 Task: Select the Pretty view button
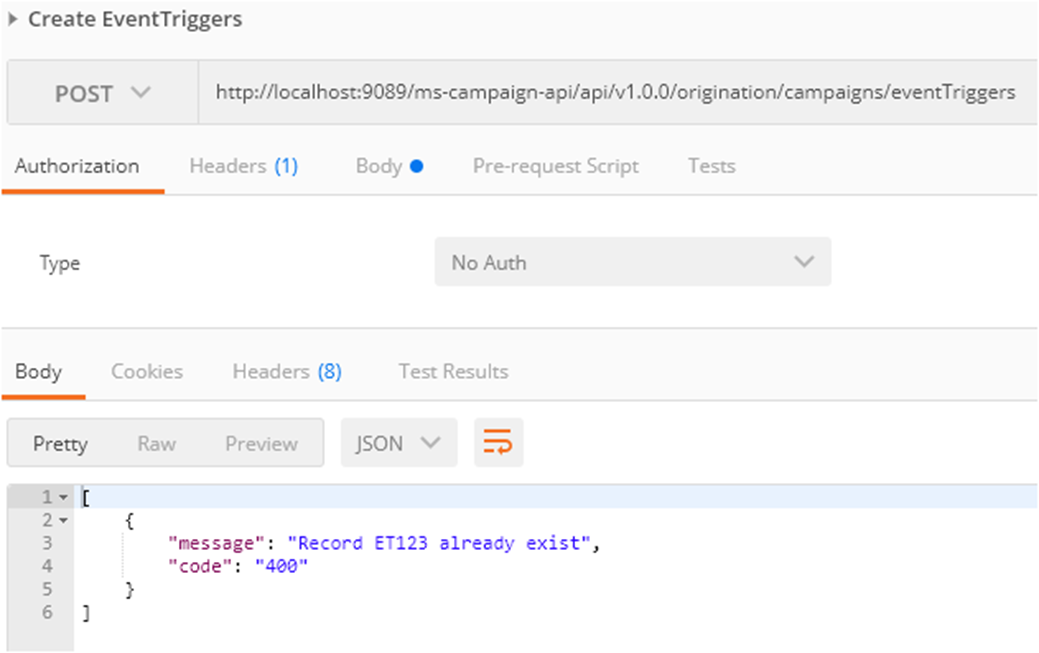60,443
